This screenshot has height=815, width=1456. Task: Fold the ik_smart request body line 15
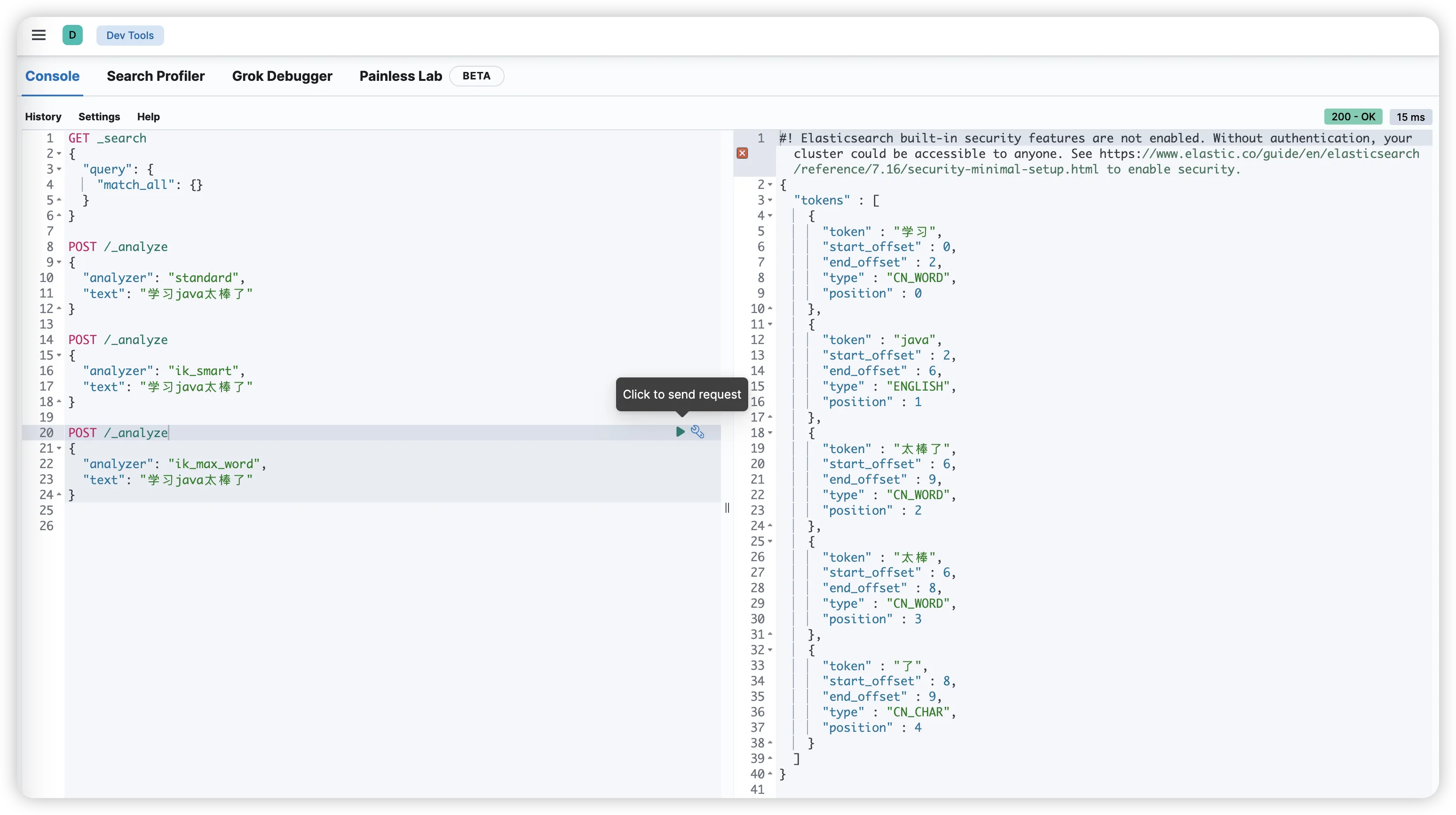click(x=59, y=355)
